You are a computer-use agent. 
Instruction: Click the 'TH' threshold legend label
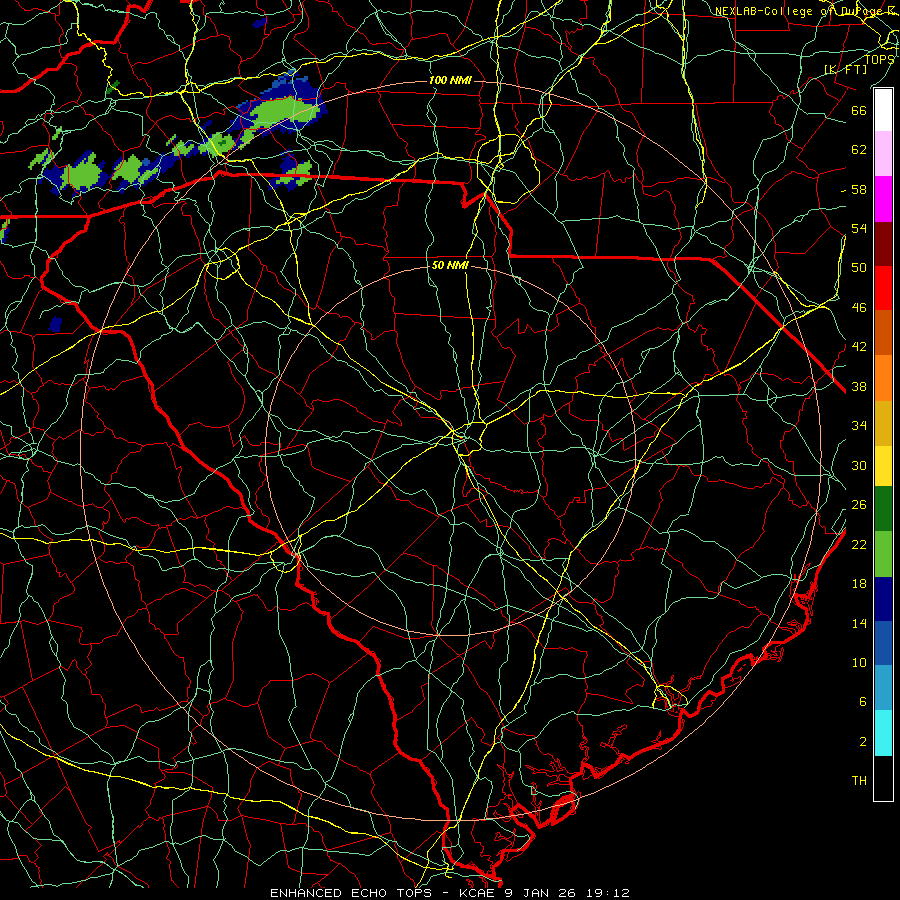(859, 780)
